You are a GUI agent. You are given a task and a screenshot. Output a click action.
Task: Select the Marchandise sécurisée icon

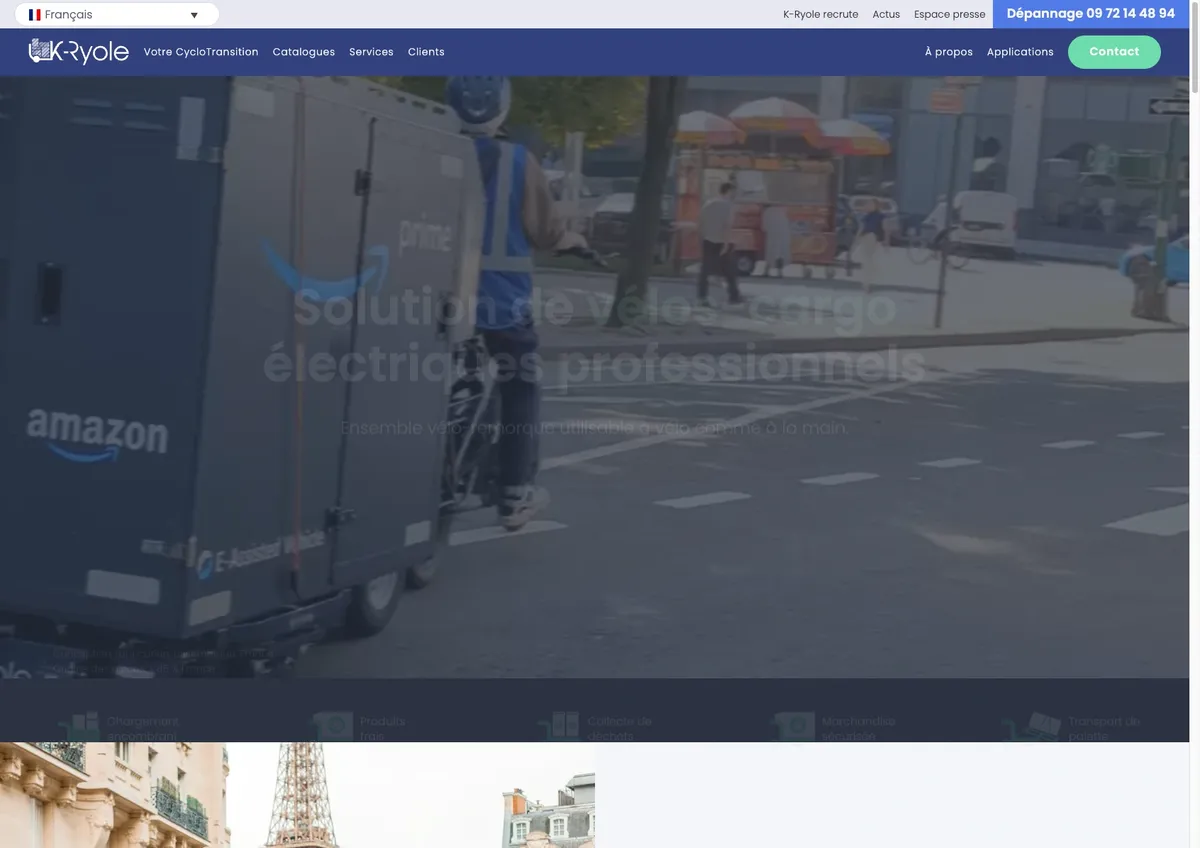coord(793,727)
